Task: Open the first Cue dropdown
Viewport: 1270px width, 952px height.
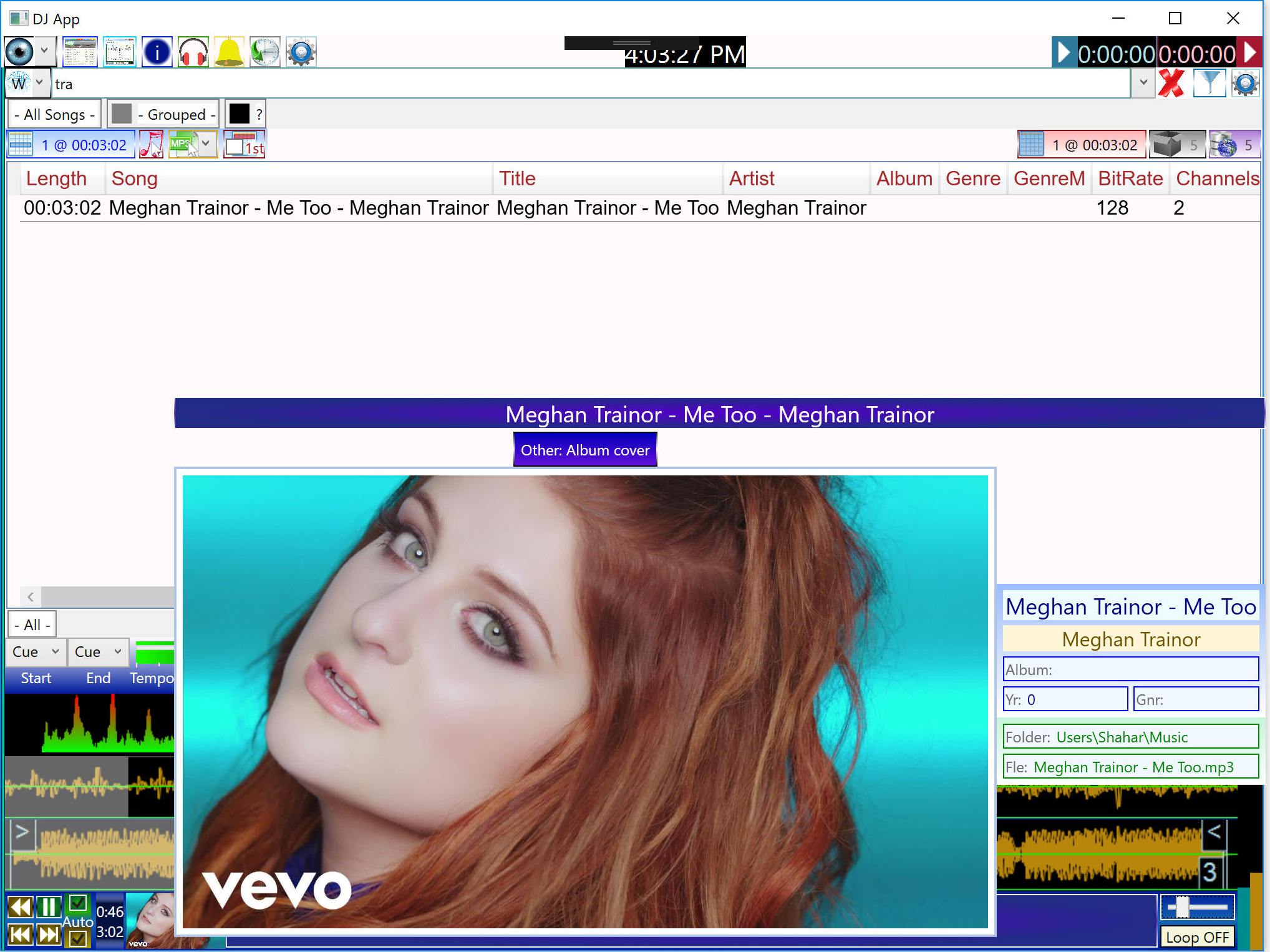Action: [36, 652]
